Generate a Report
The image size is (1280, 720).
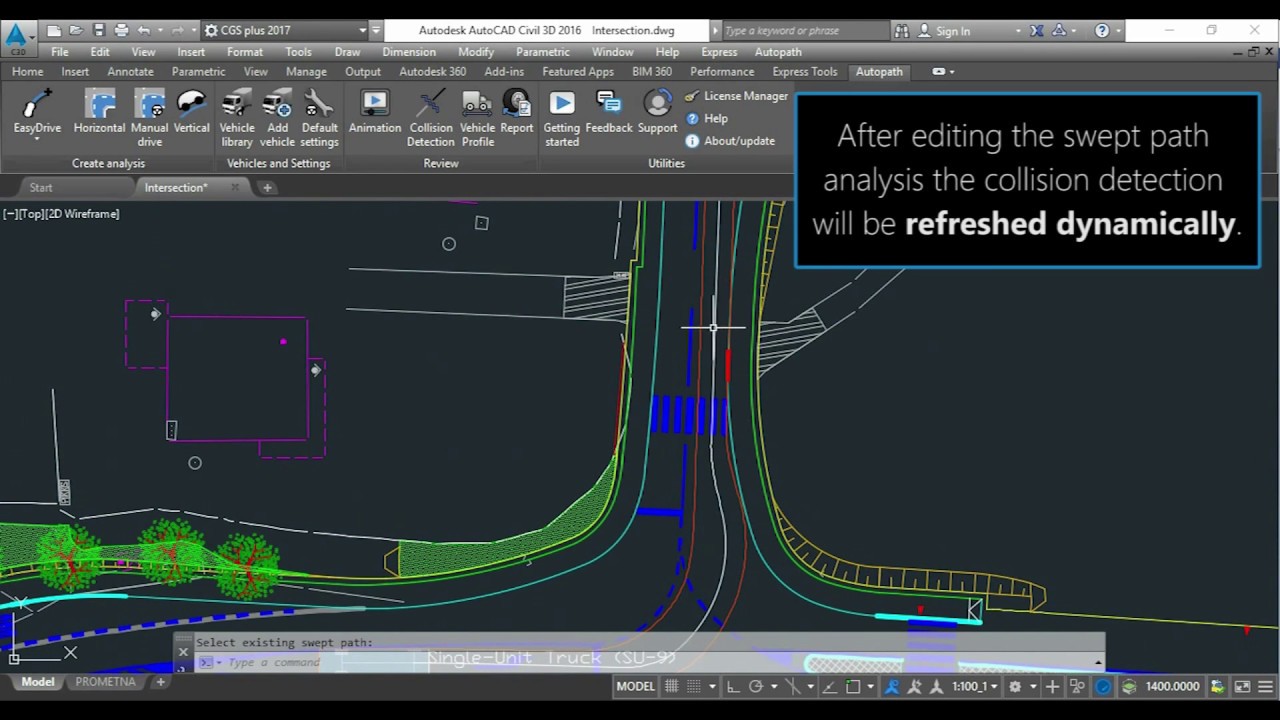pyautogui.click(x=517, y=112)
